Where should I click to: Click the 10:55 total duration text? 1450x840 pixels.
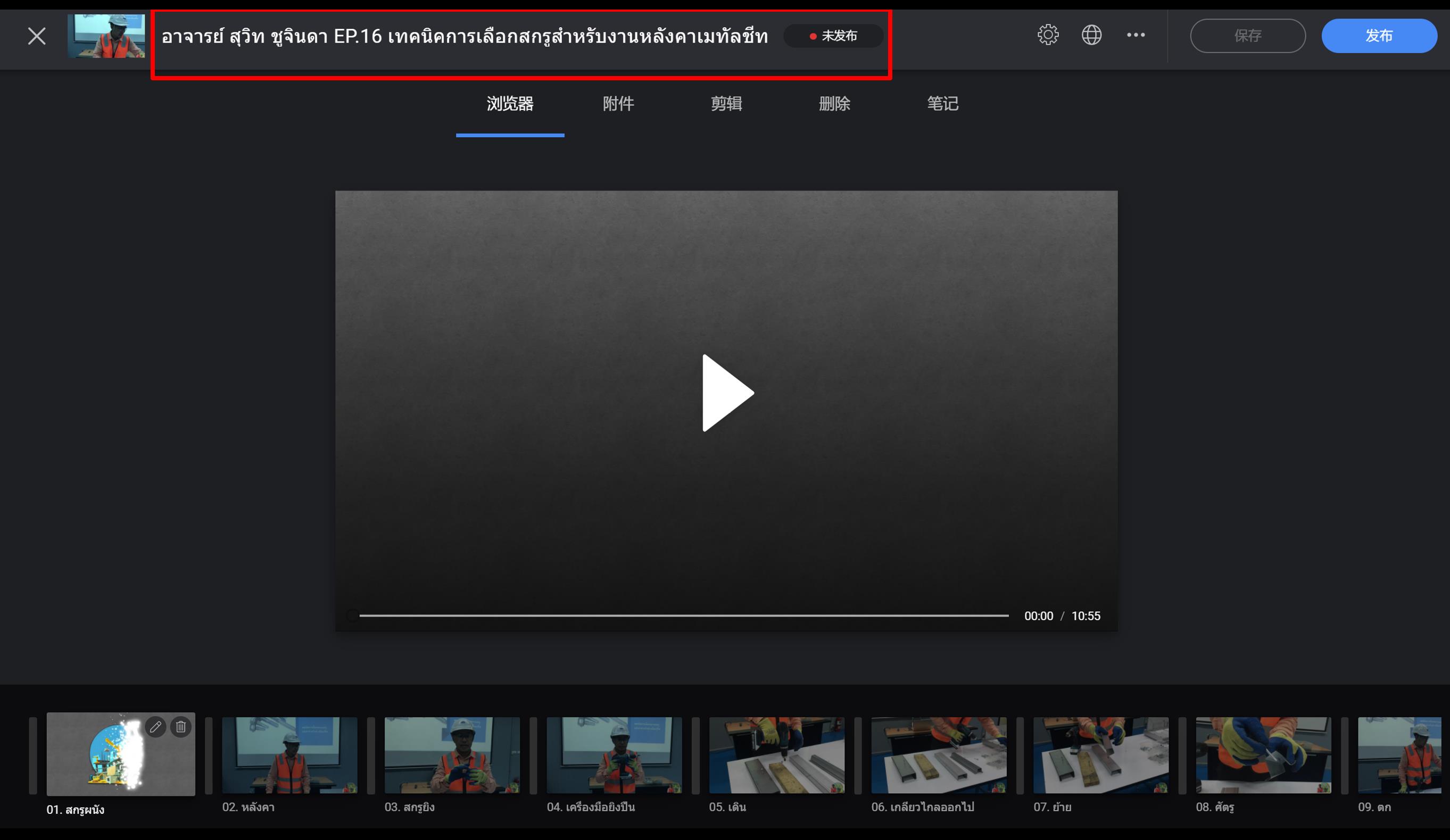pos(1085,616)
